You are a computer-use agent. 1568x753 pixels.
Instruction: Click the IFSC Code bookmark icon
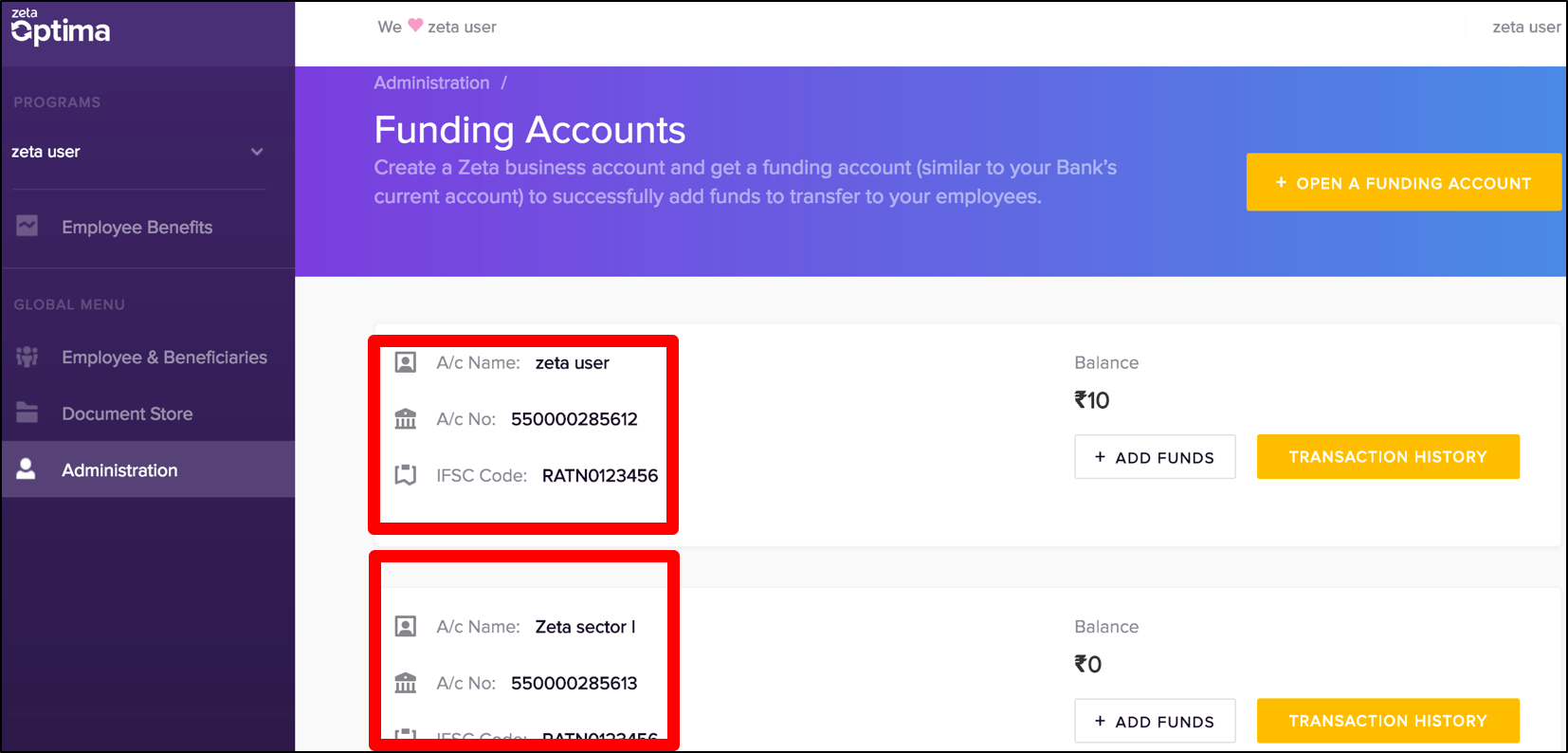[x=406, y=474]
